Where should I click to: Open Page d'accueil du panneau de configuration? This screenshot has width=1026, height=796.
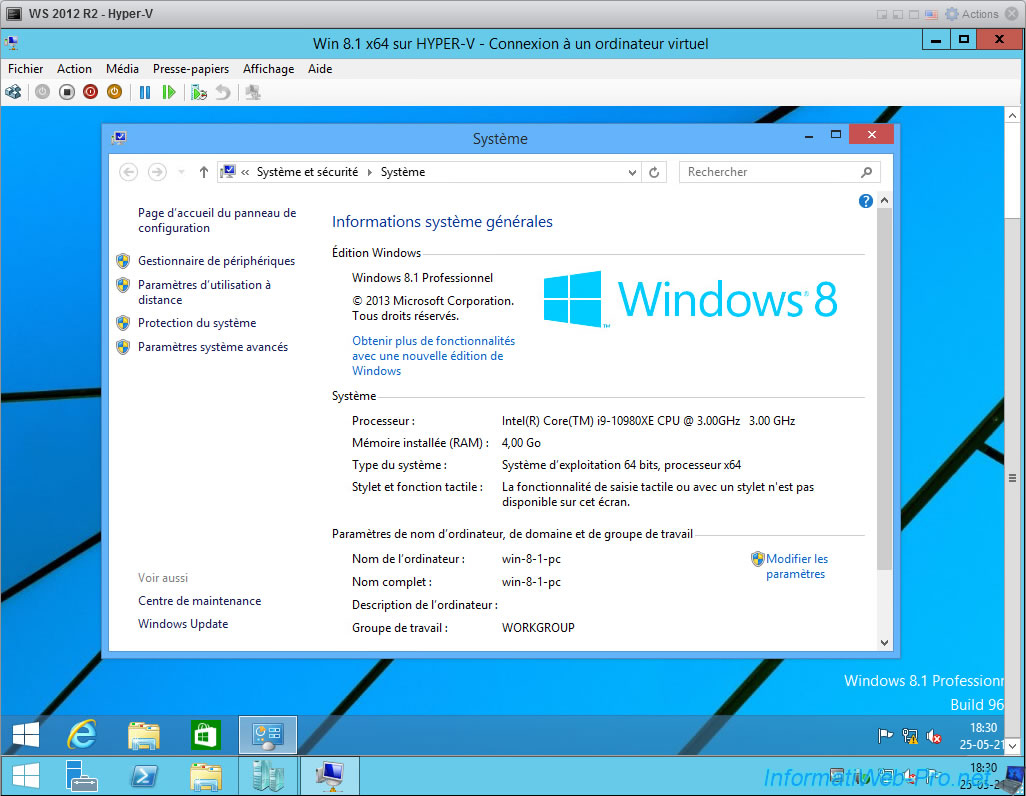tap(217, 221)
